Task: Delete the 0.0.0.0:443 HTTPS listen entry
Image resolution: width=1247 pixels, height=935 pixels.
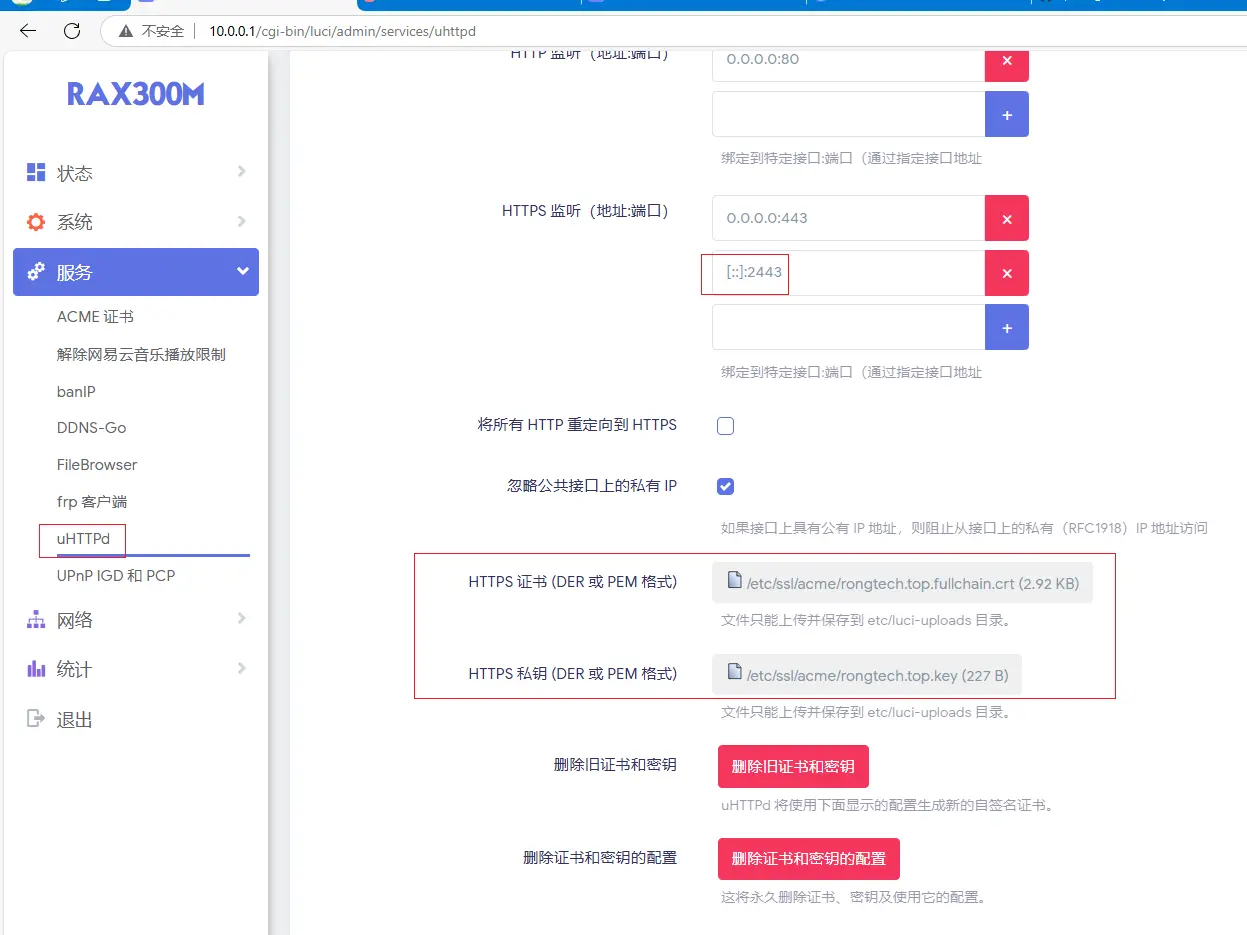Action: click(1007, 218)
